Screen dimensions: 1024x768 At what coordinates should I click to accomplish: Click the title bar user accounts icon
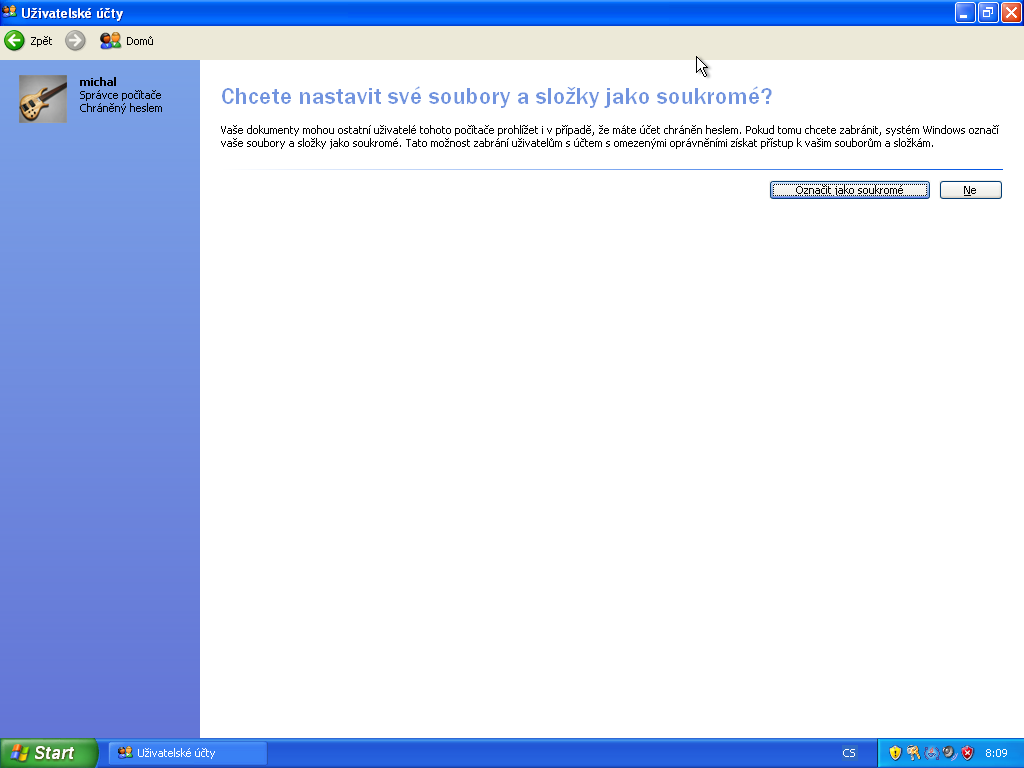[x=10, y=13]
